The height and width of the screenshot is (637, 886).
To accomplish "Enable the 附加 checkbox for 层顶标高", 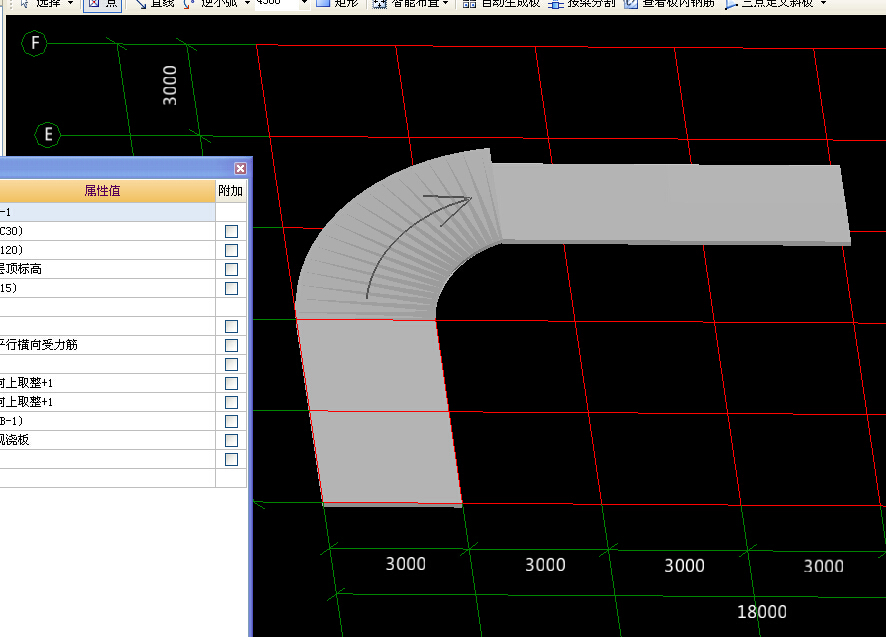I will pos(231,269).
